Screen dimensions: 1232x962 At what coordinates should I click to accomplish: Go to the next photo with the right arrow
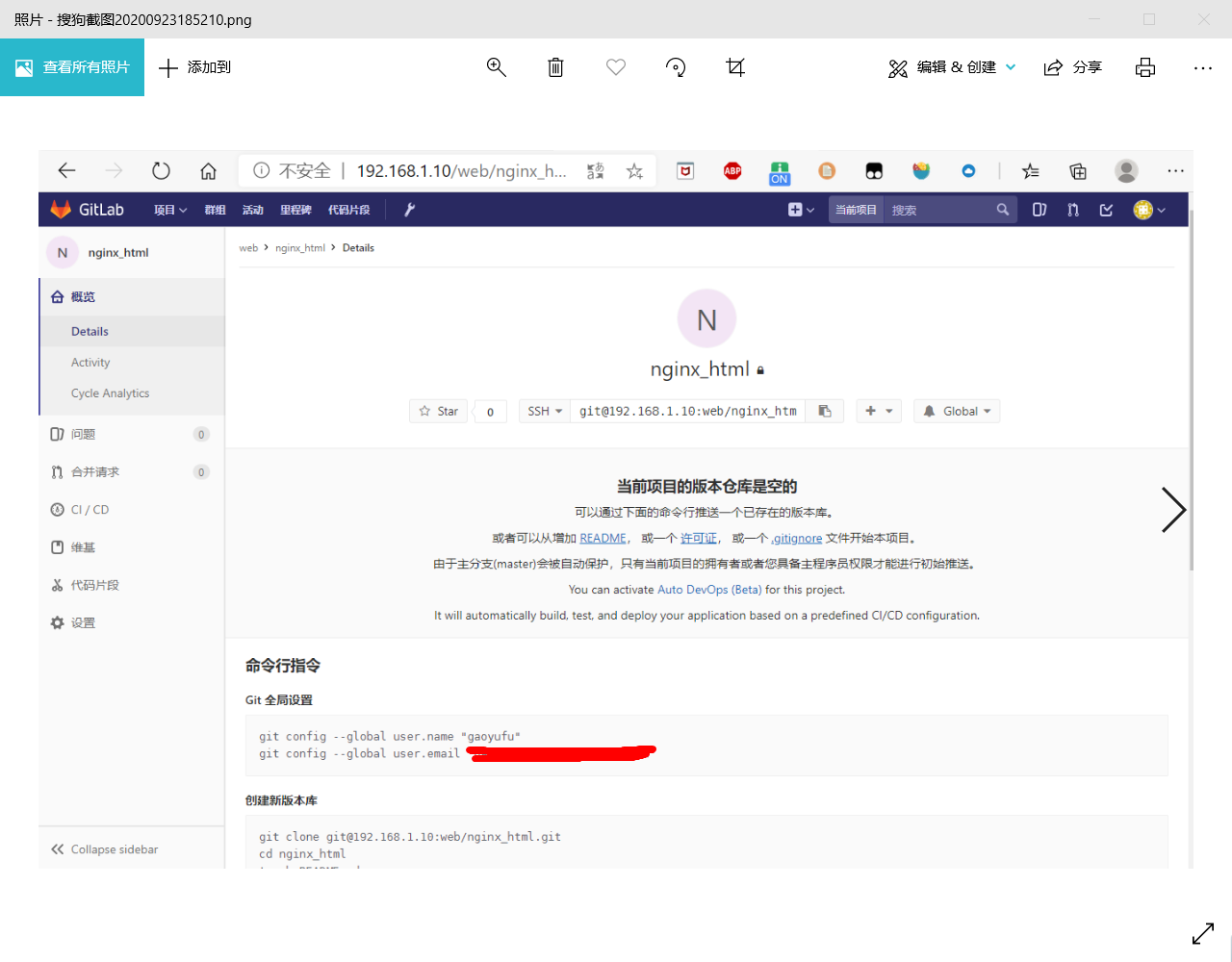(x=1173, y=510)
